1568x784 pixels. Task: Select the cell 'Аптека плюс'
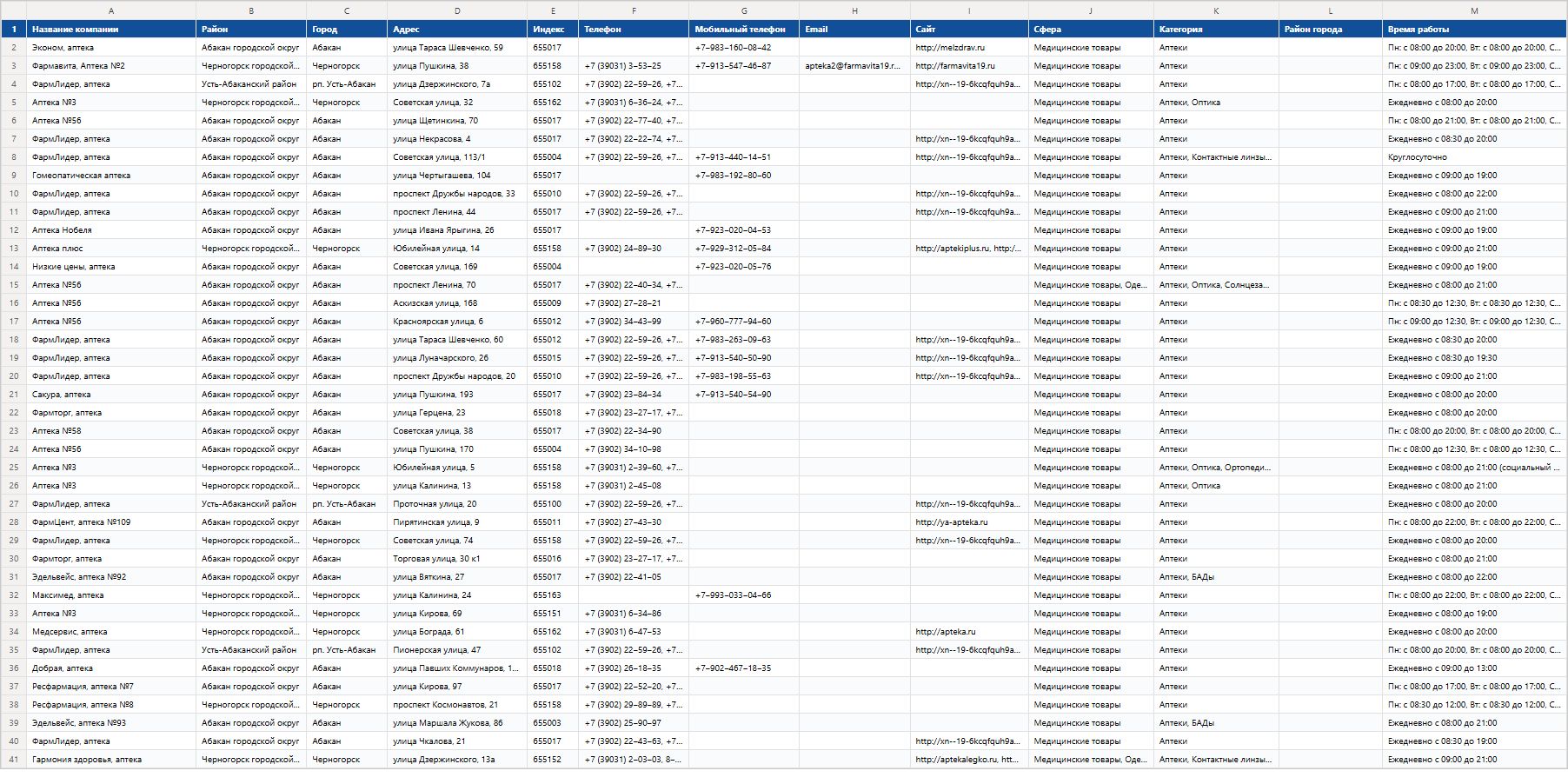[x=111, y=249]
